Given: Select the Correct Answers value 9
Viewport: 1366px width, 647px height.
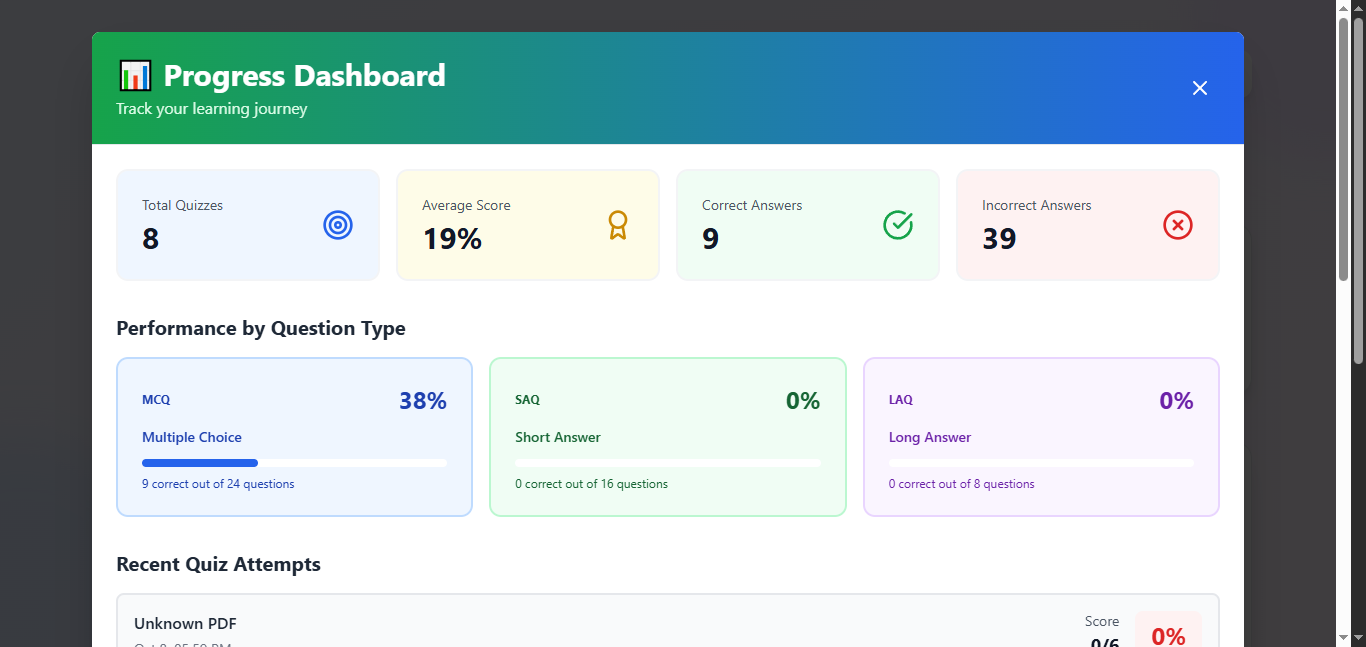Looking at the screenshot, I should (x=711, y=239).
